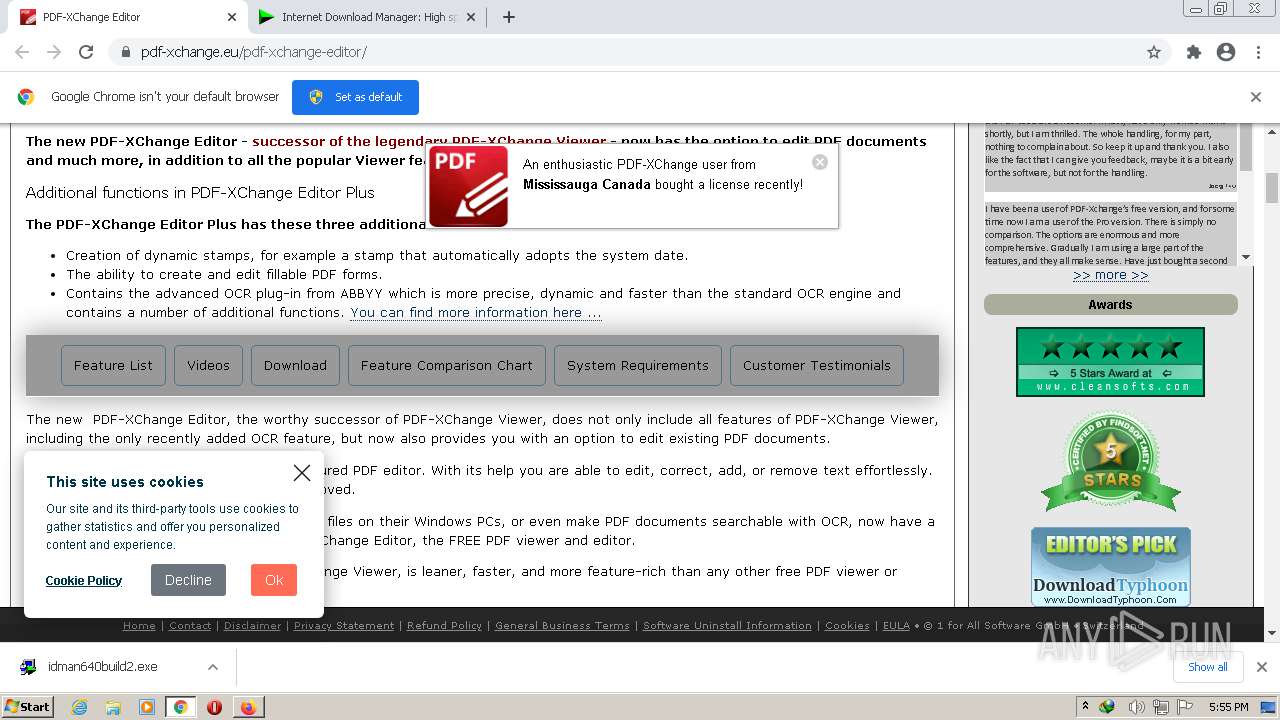Open the Home footer link
Viewport: 1280px width, 720px height.
(139, 626)
